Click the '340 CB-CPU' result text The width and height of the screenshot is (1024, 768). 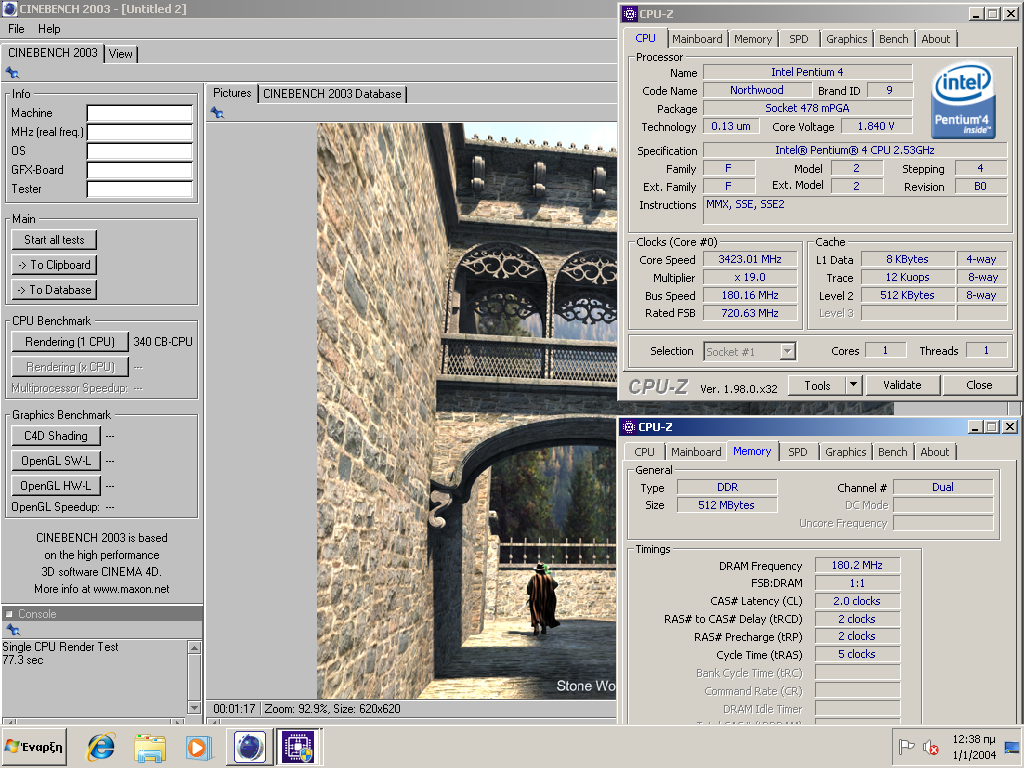(163, 342)
